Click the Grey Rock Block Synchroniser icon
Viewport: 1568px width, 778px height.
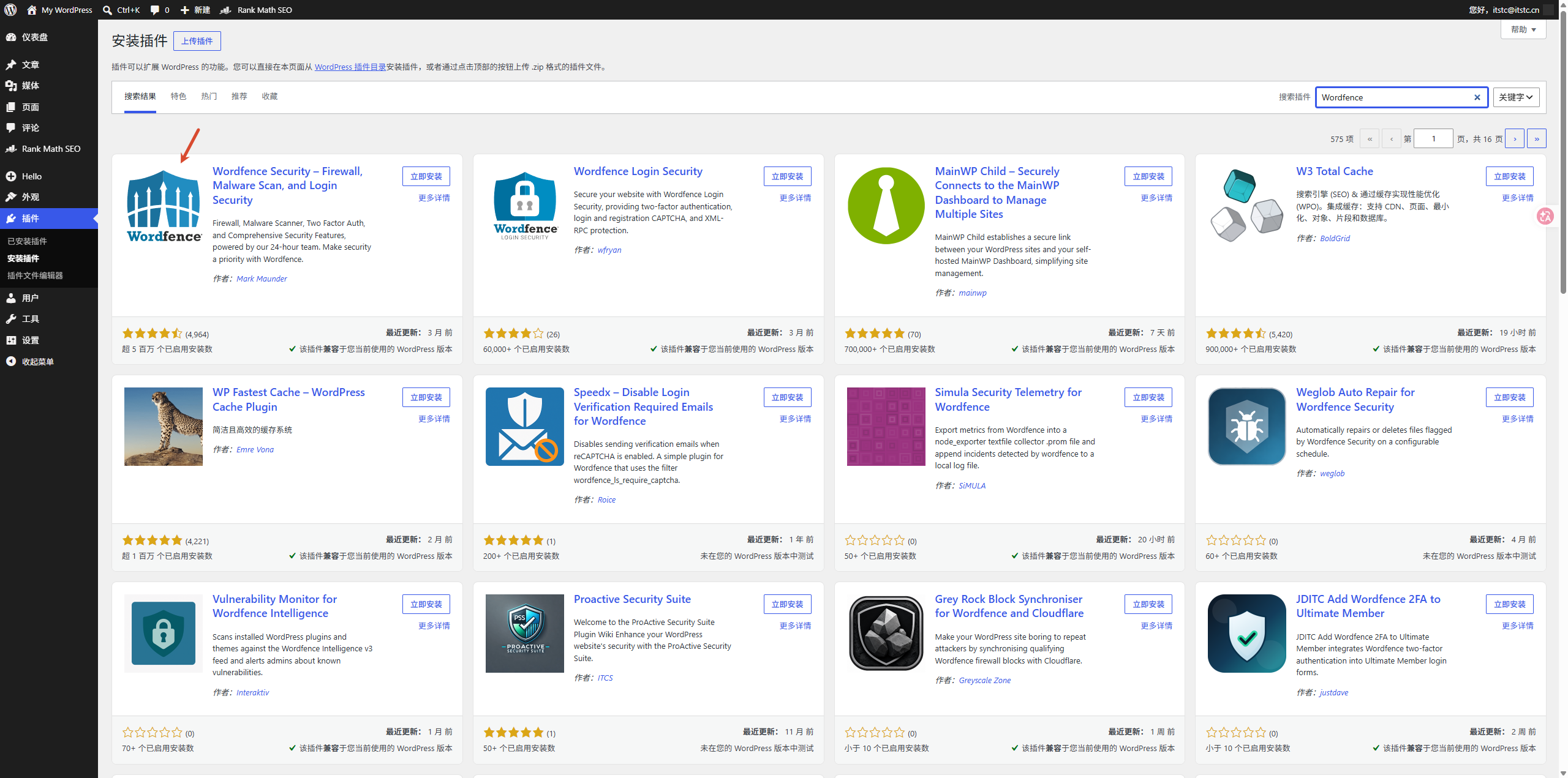tap(886, 634)
